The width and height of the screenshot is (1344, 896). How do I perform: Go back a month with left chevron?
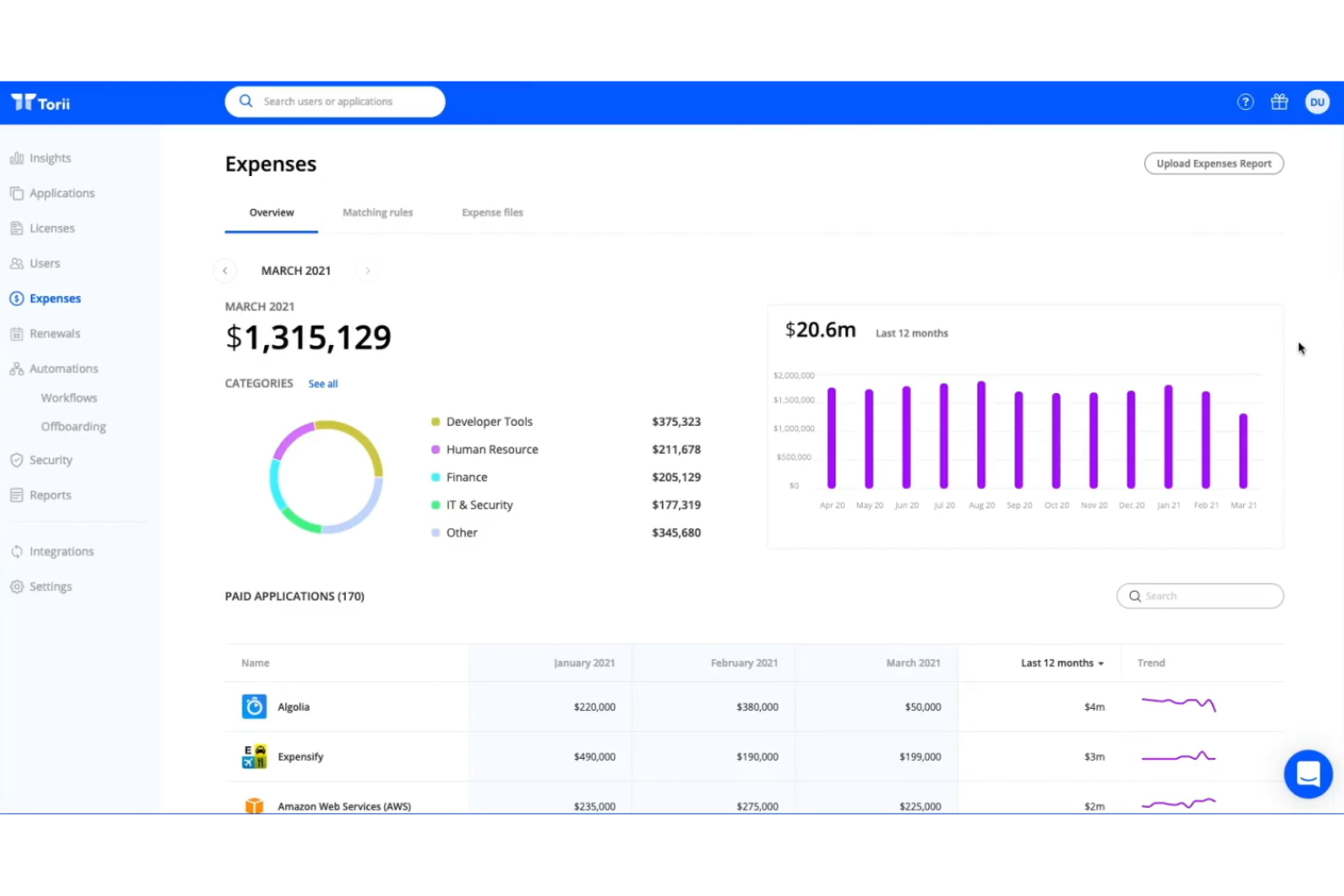[x=225, y=270]
